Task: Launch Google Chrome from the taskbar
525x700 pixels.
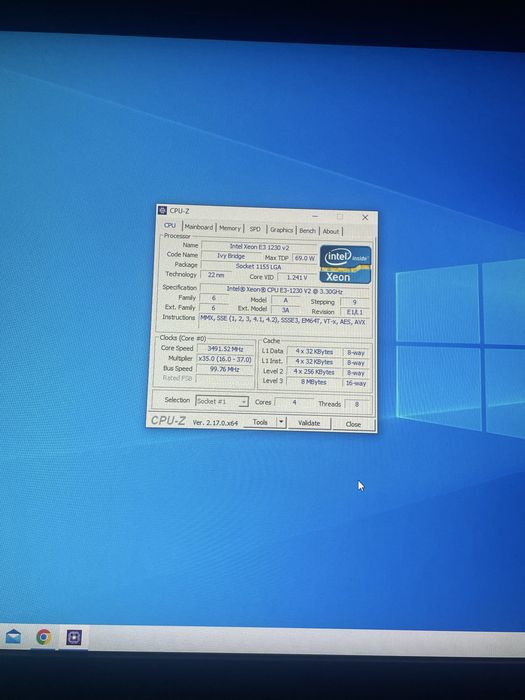Action: coord(43,637)
